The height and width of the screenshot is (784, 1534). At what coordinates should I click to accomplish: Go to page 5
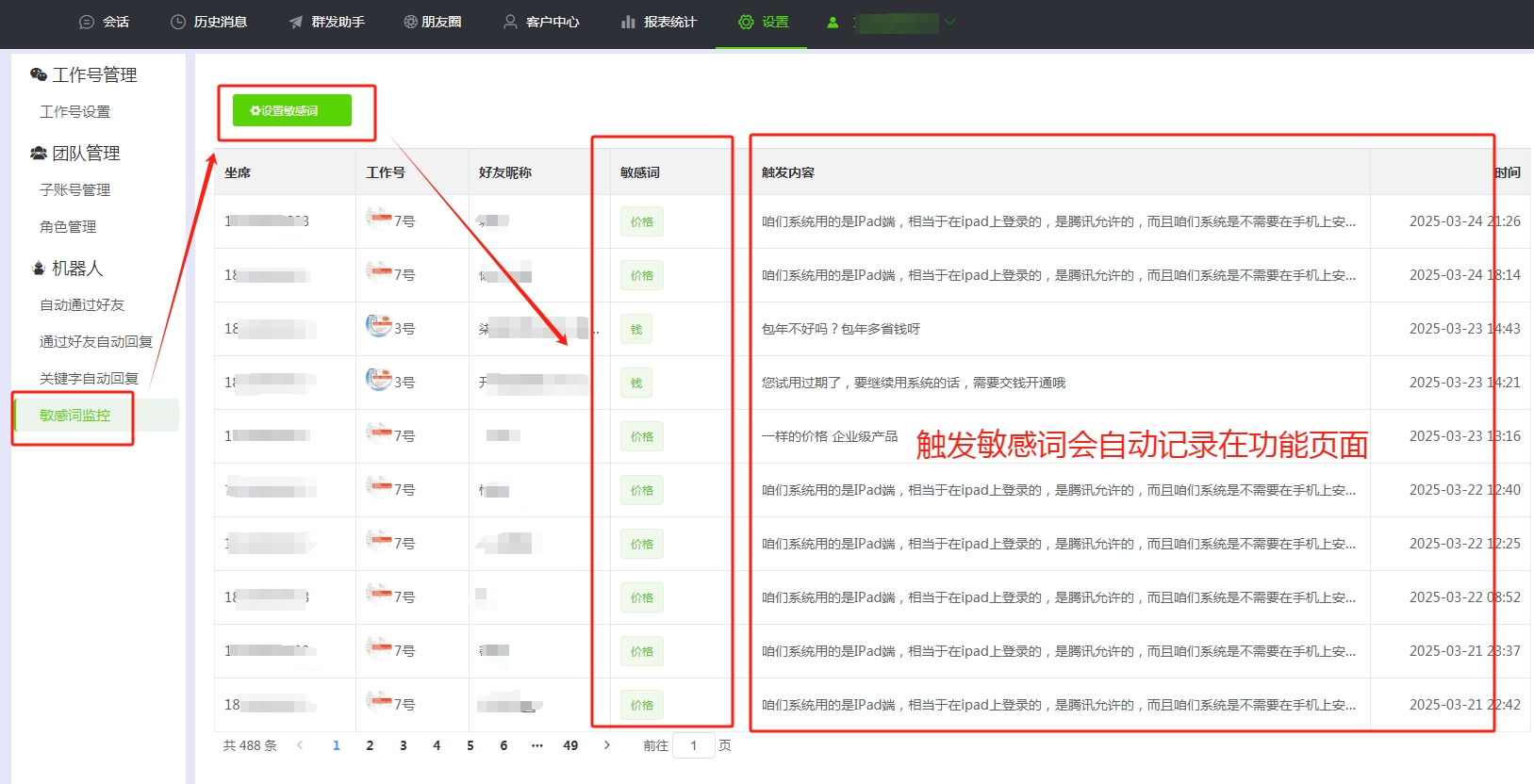[x=470, y=745]
